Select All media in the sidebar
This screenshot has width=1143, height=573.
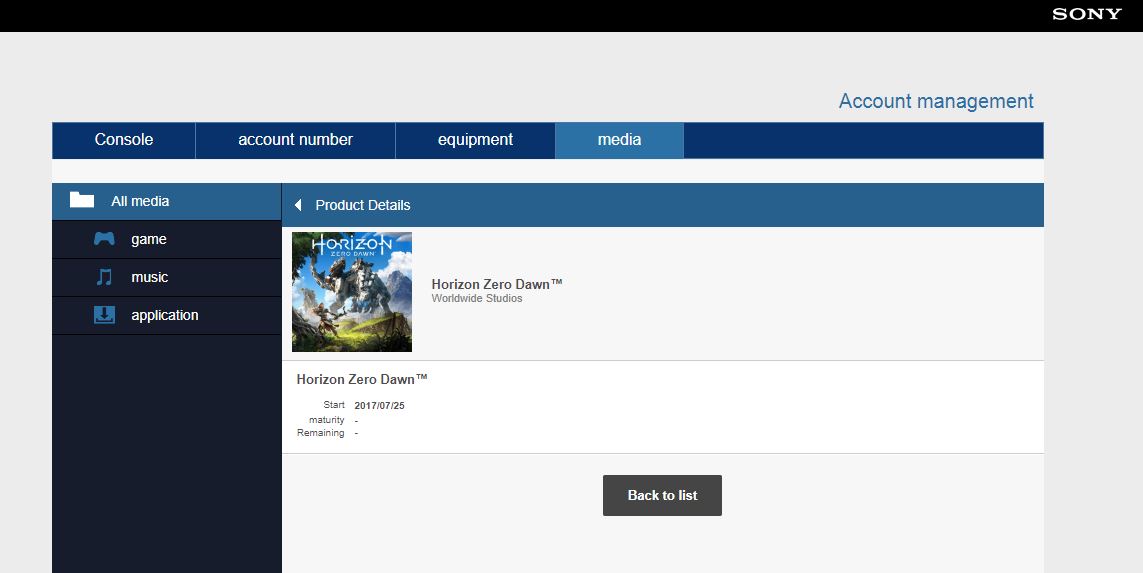click(167, 201)
